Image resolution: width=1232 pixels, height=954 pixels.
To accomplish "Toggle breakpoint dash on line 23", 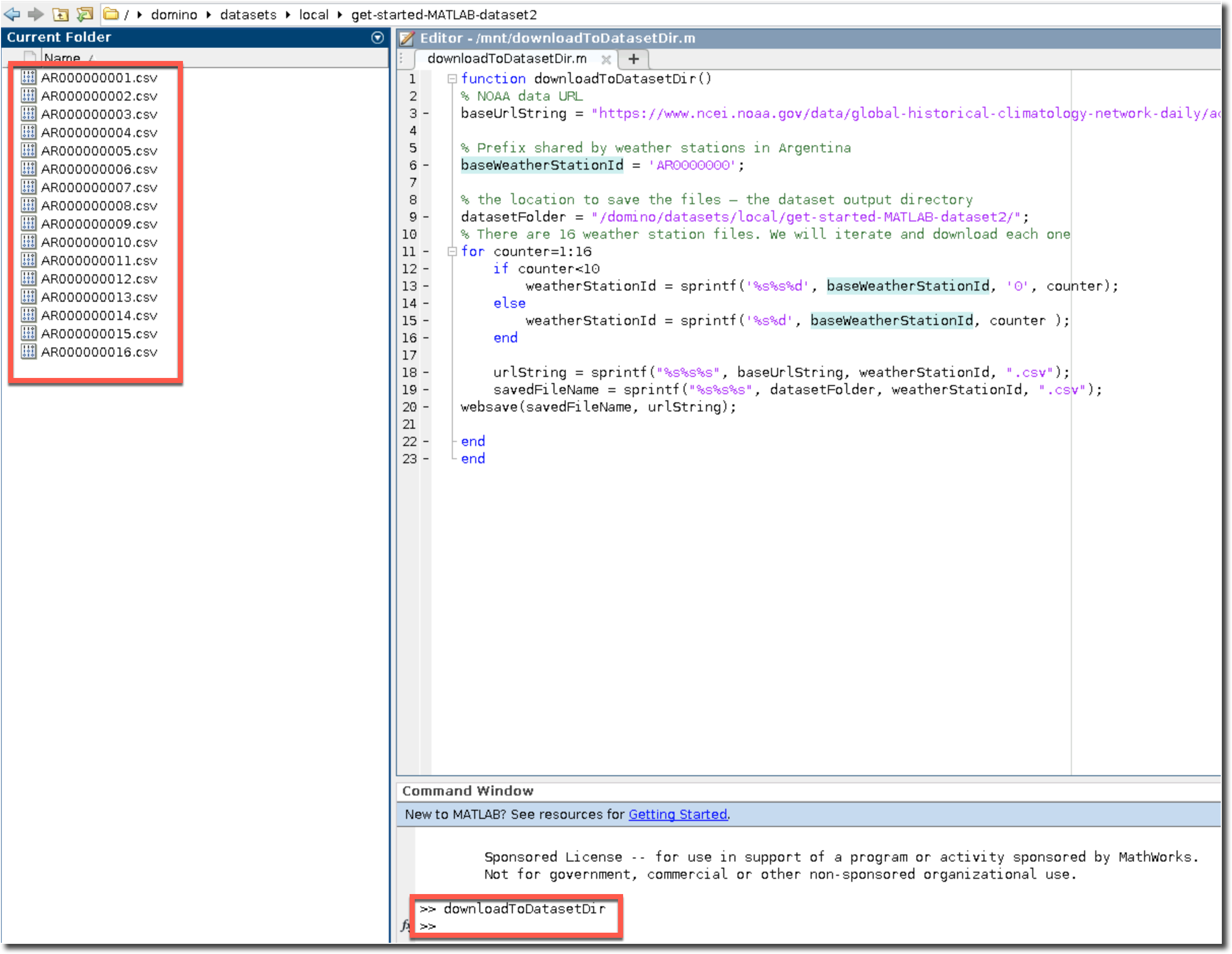I will pyautogui.click(x=426, y=458).
